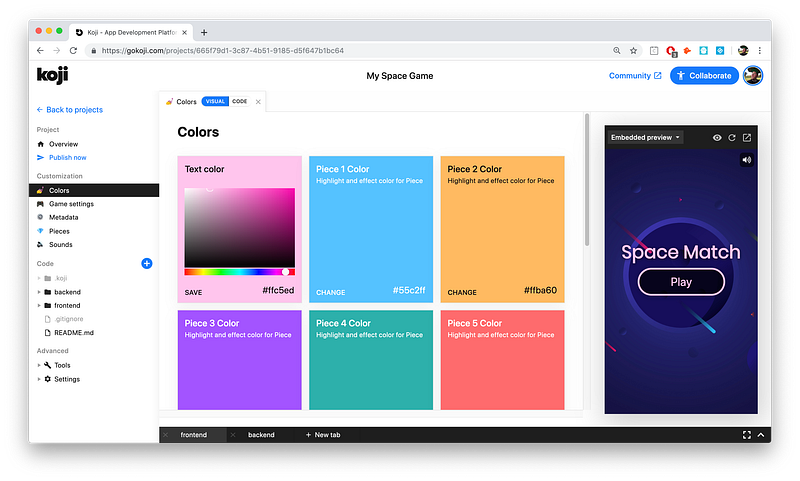Open .gitignore file

(68, 319)
